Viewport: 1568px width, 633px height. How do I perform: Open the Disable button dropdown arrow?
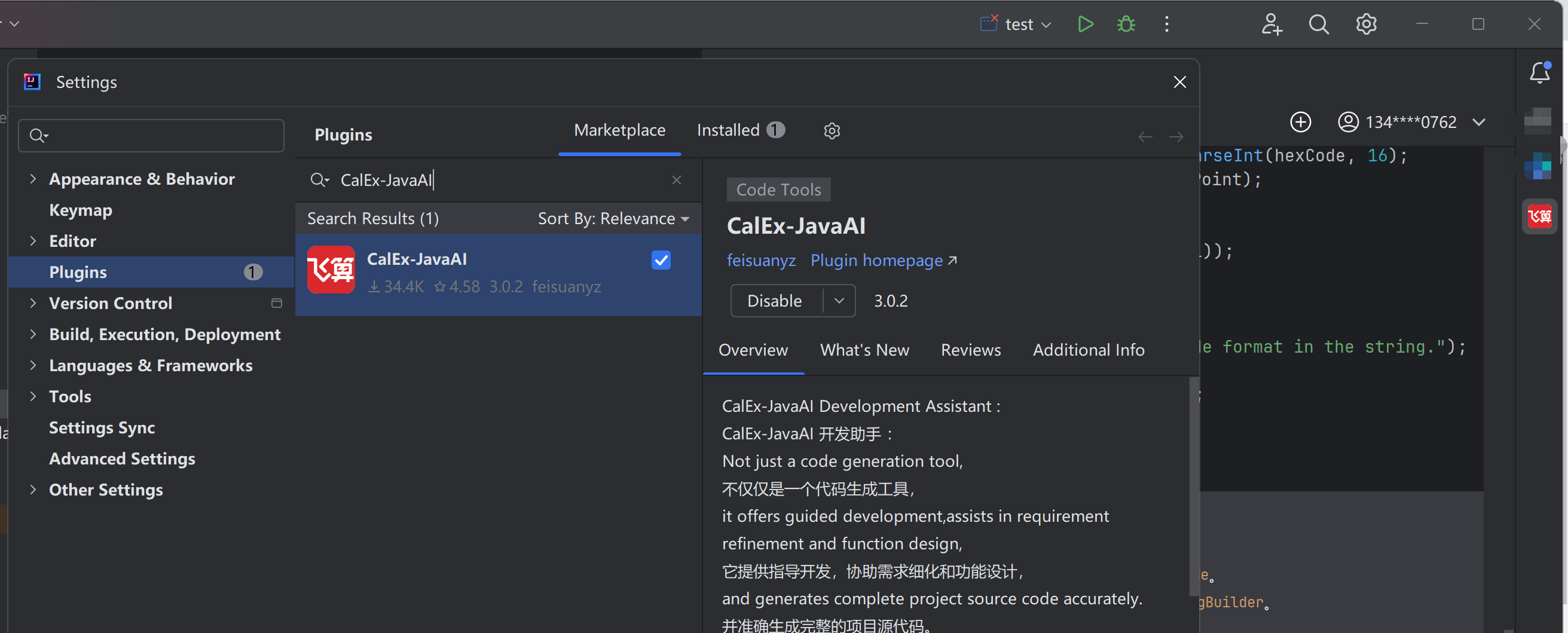click(839, 301)
